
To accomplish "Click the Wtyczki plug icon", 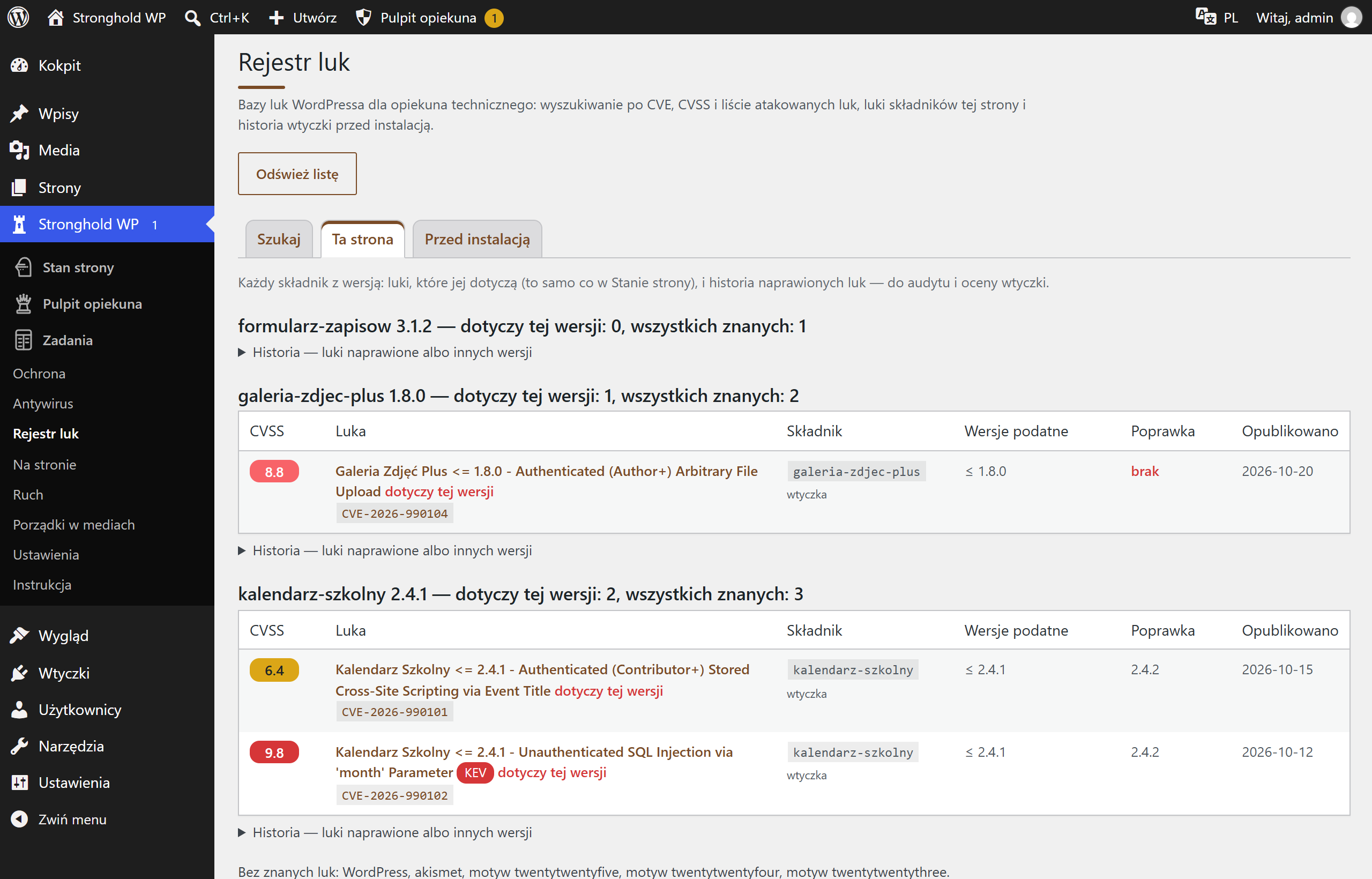I will tap(20, 673).
